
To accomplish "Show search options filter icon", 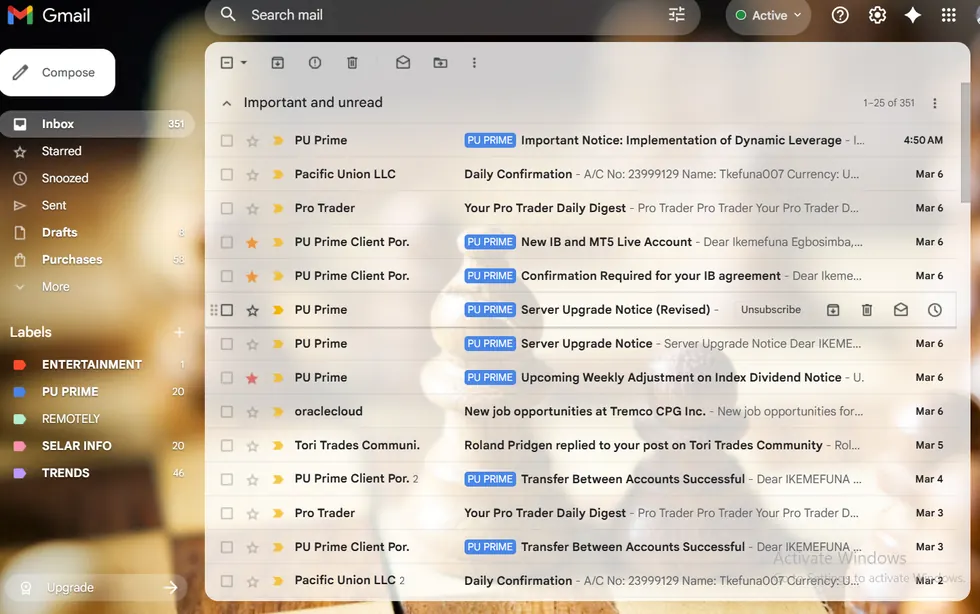I will (x=677, y=14).
